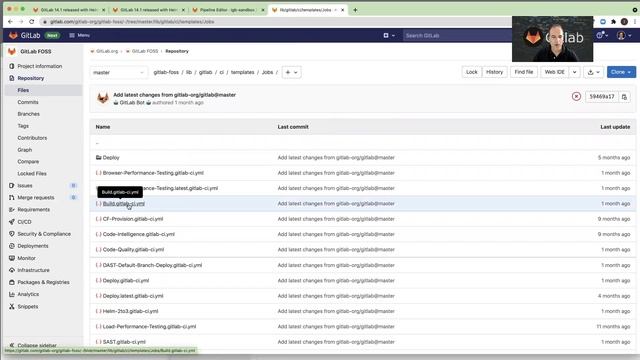The height and width of the screenshot is (360, 640).
Task: Open the download source code dropdown
Action: point(593,72)
